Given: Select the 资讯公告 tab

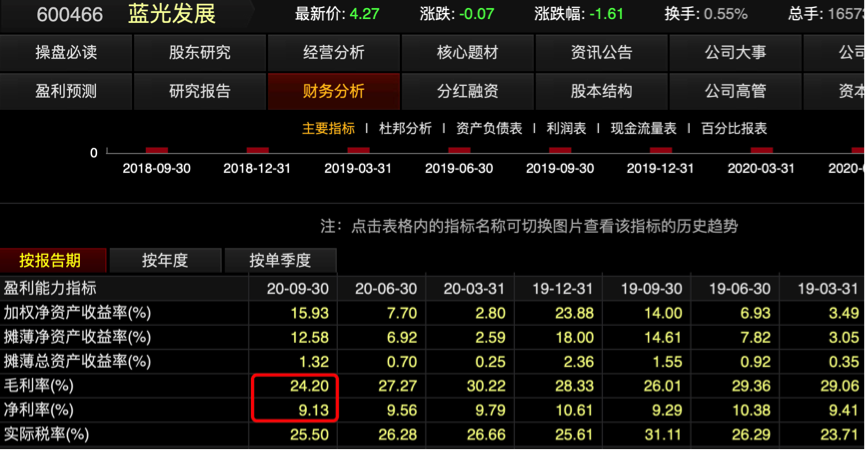Looking at the screenshot, I should (x=601, y=52).
